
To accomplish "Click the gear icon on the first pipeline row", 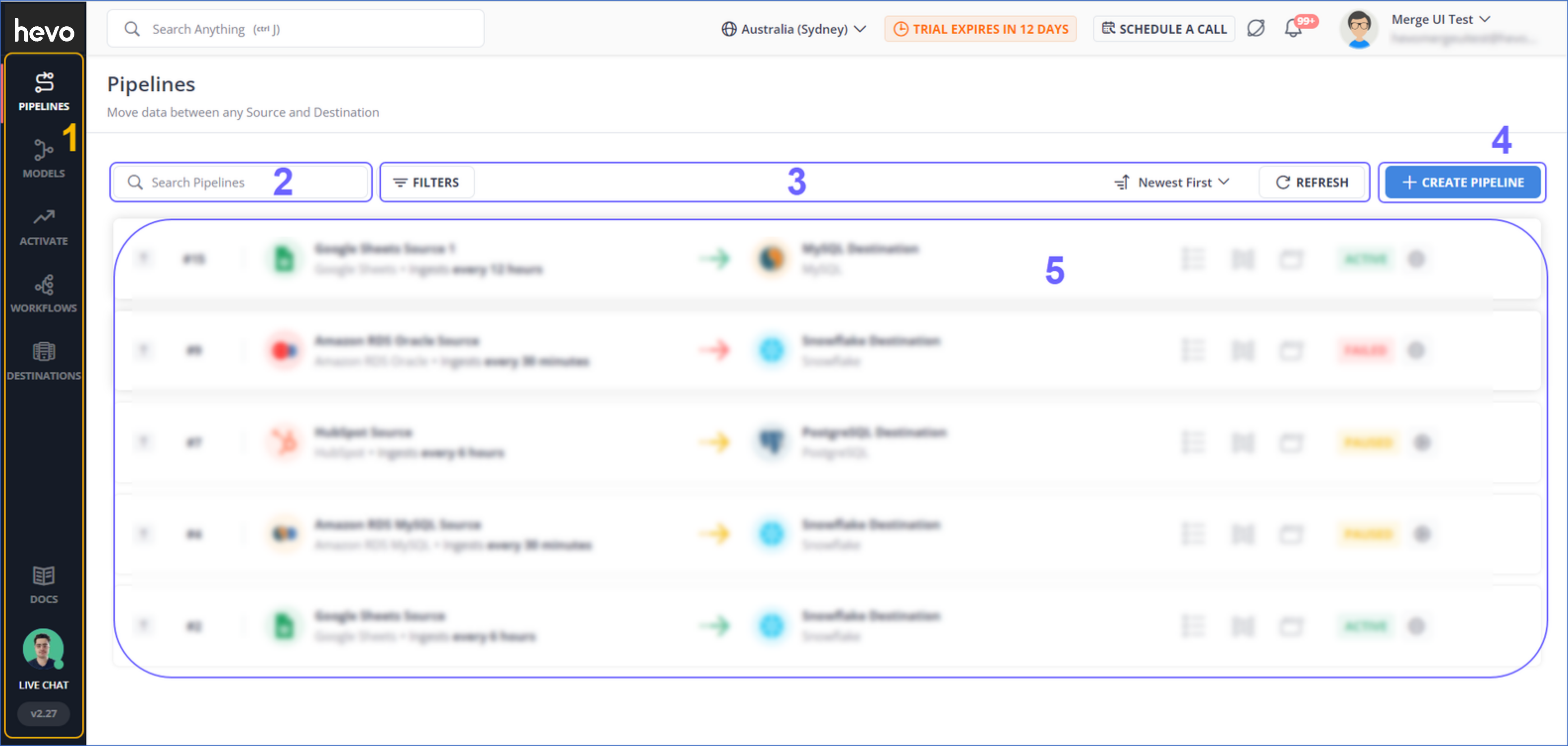I will [1416, 259].
